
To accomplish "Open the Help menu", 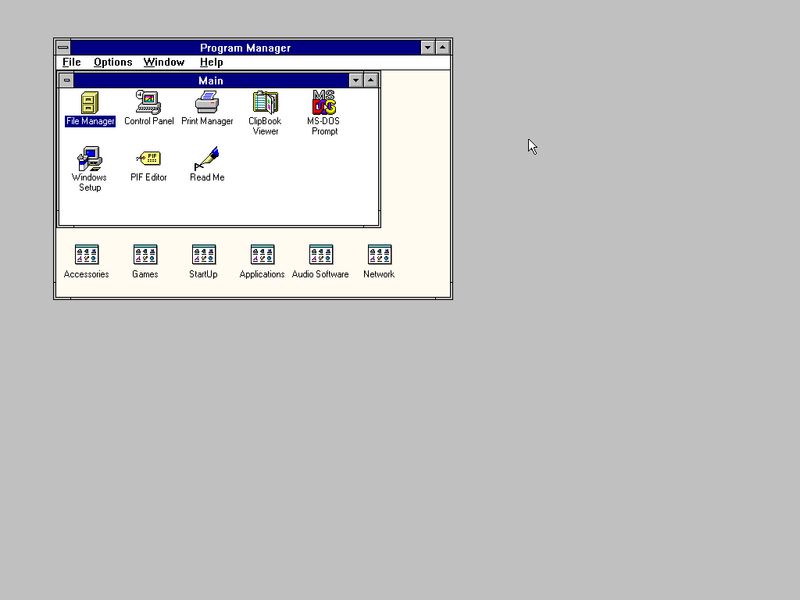I will click(x=211, y=62).
